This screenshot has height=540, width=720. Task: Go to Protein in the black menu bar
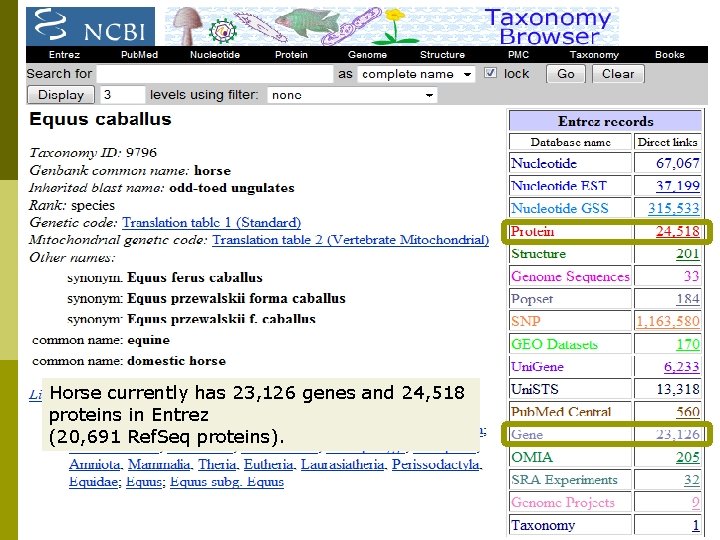[x=291, y=55]
